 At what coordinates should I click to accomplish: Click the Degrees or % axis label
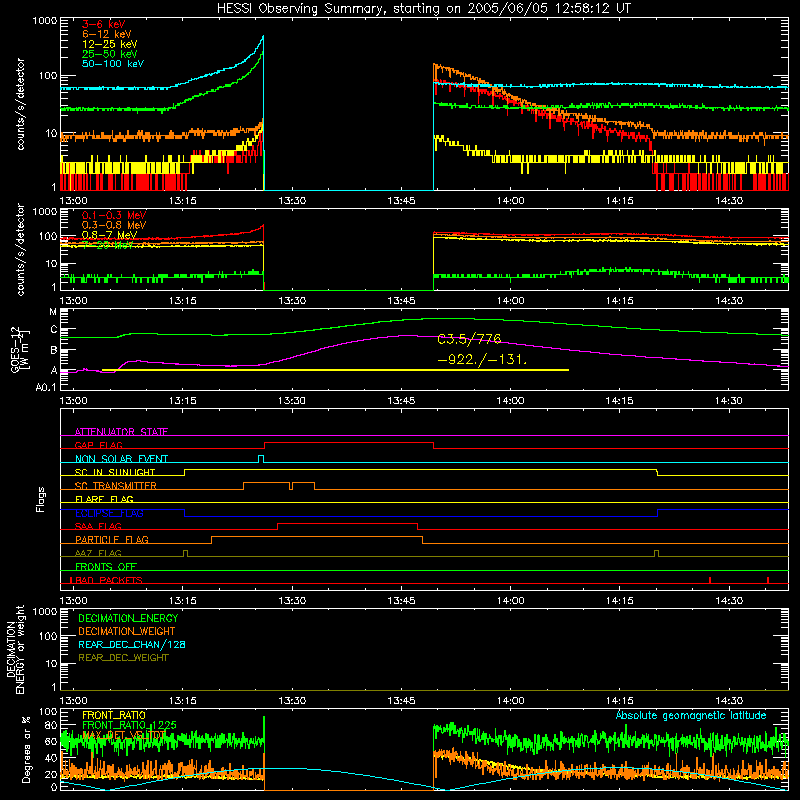[x=26, y=749]
